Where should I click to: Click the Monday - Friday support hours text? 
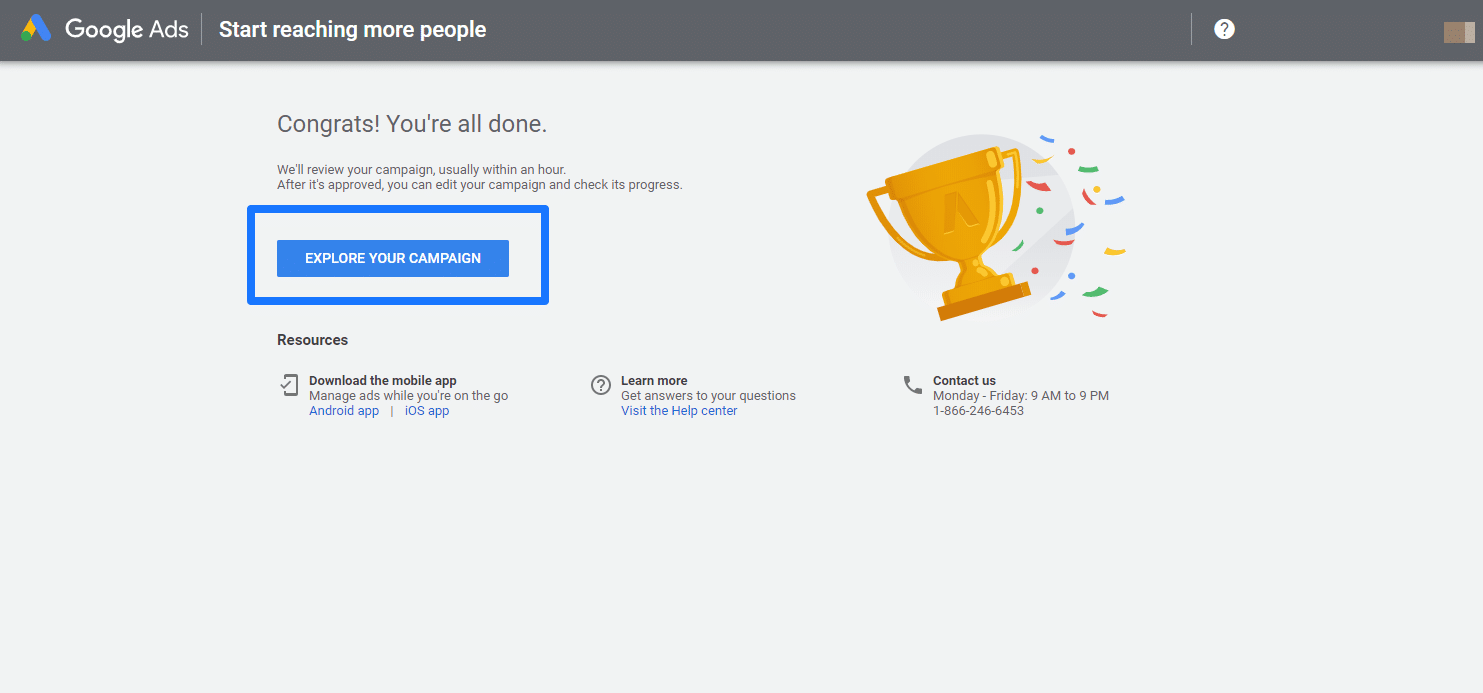point(1020,396)
